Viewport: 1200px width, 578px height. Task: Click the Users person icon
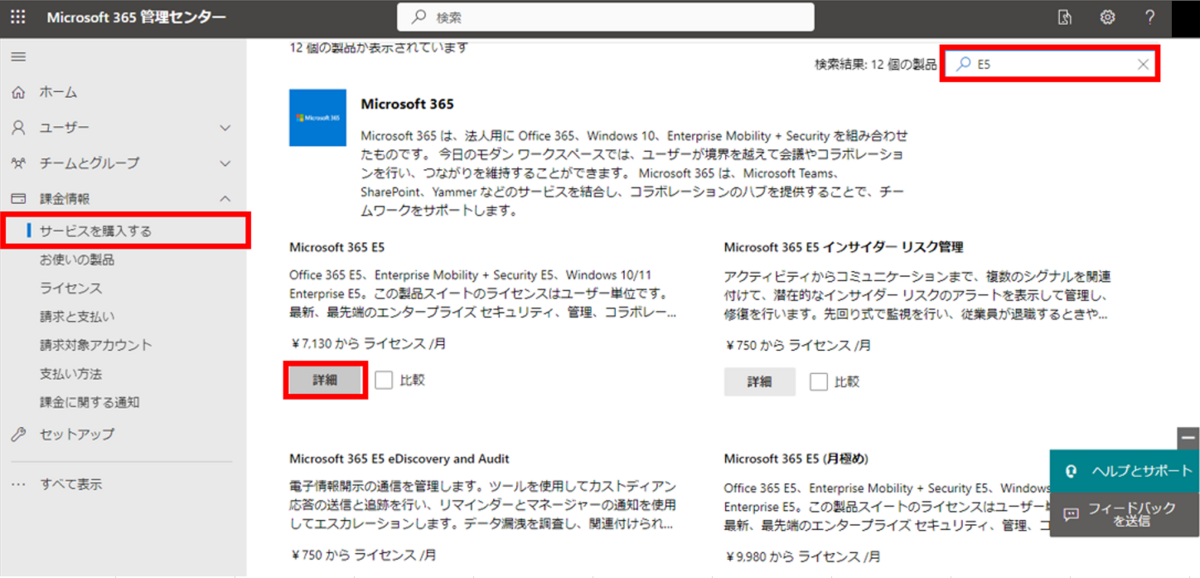tap(18, 128)
